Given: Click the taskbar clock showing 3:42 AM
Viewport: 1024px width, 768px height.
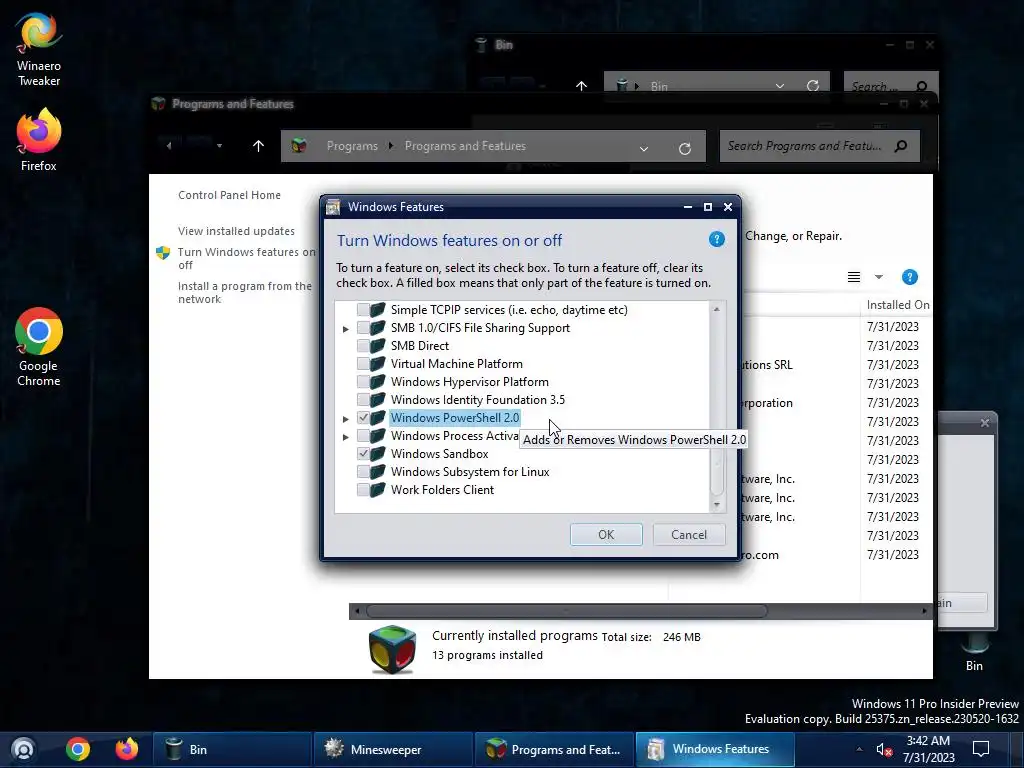Looking at the screenshot, I should point(929,749).
